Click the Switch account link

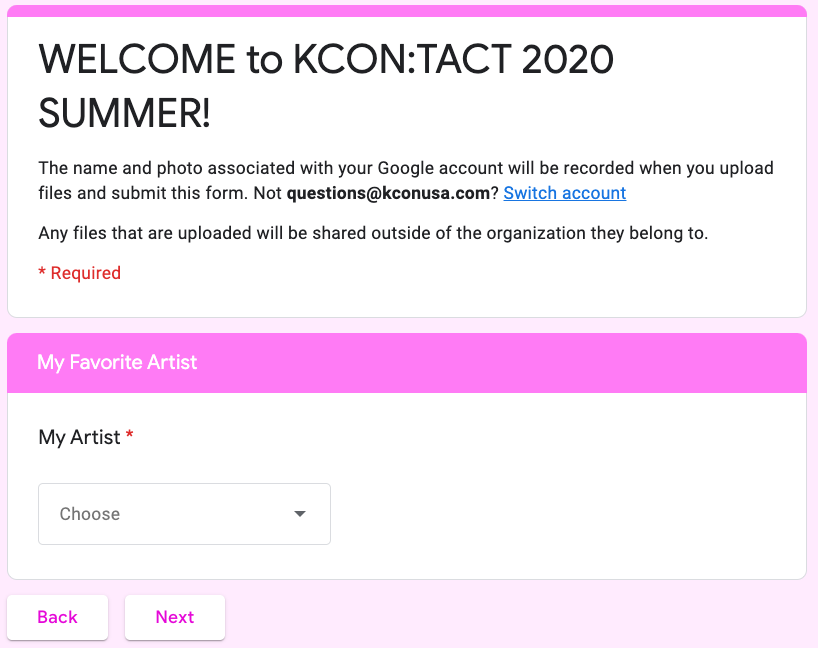pos(564,193)
